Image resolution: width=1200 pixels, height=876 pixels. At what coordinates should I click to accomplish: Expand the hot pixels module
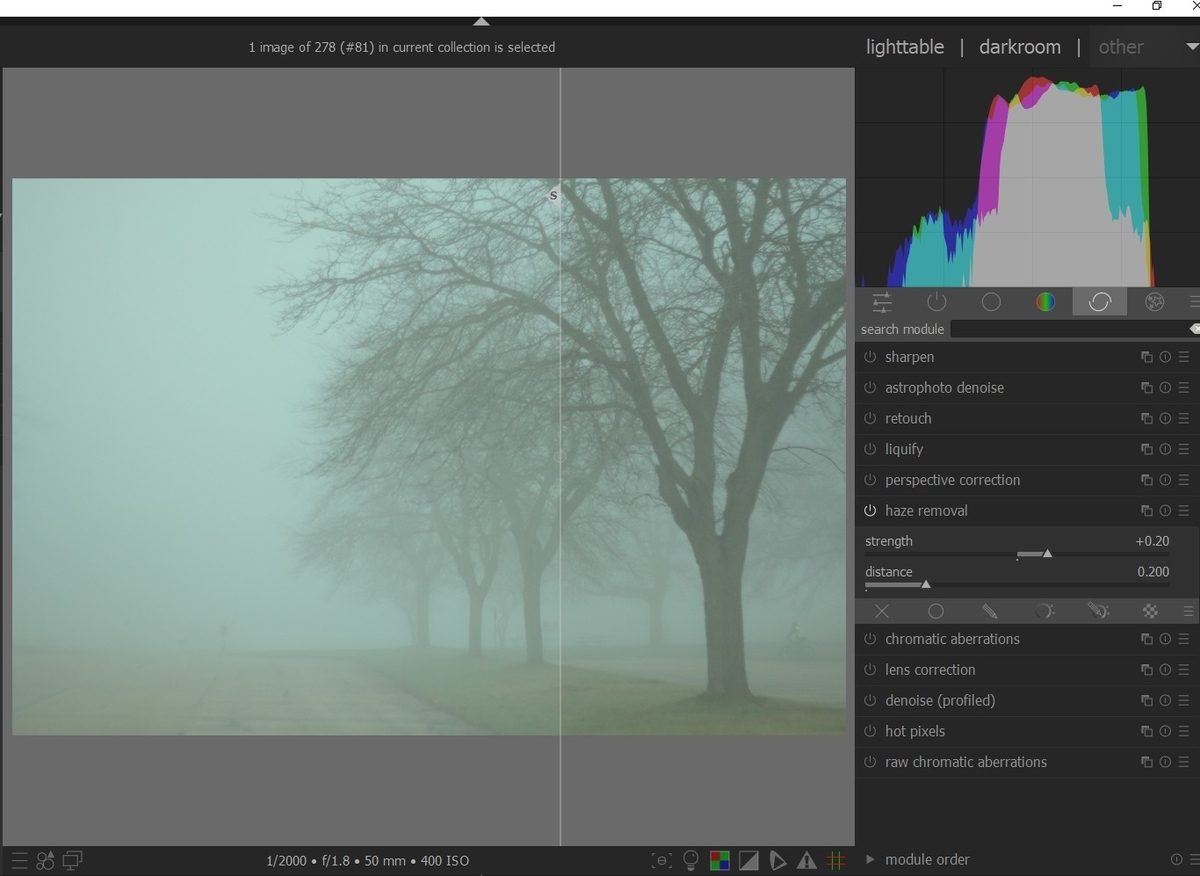[x=915, y=732]
